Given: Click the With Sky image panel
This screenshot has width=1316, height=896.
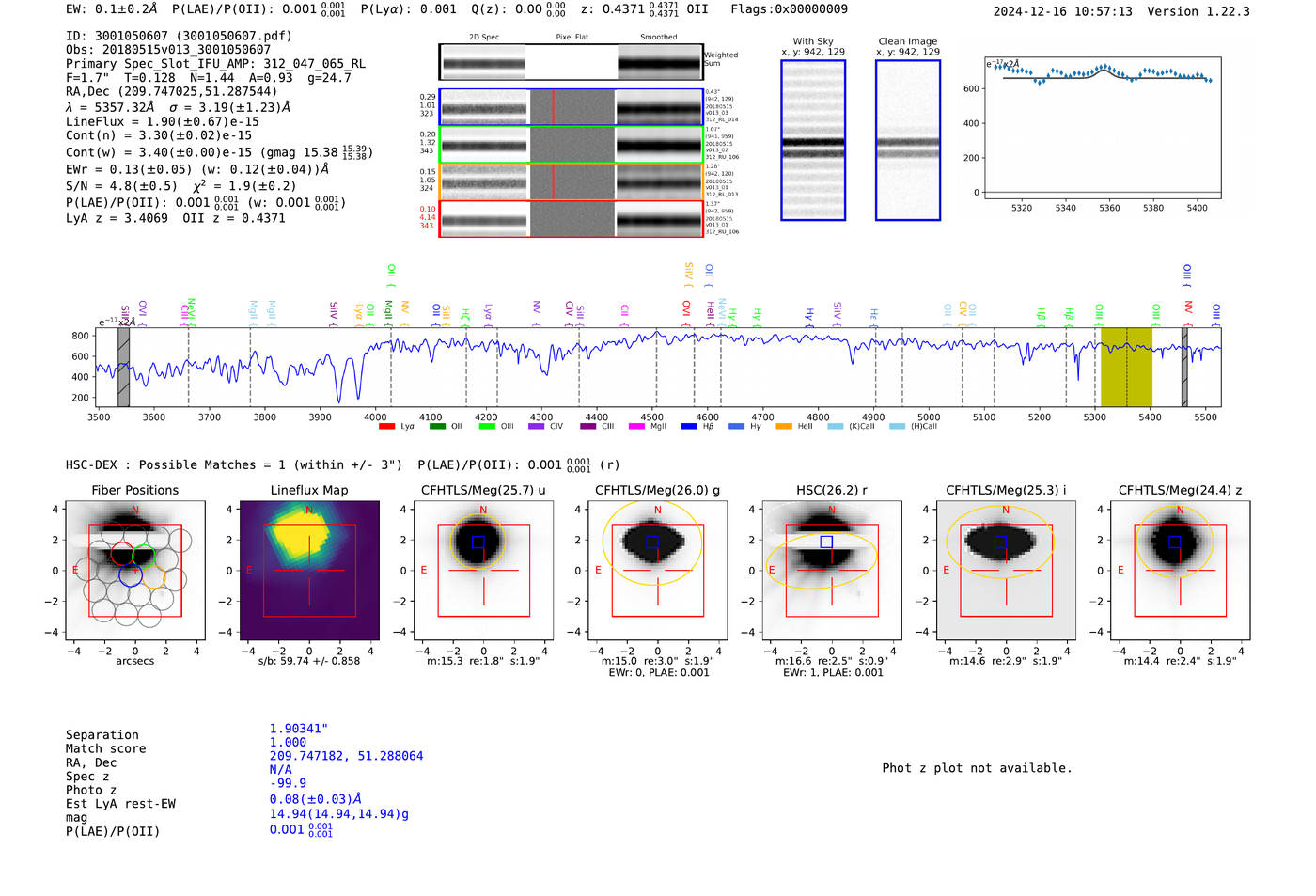Looking at the screenshot, I should coord(813,140).
